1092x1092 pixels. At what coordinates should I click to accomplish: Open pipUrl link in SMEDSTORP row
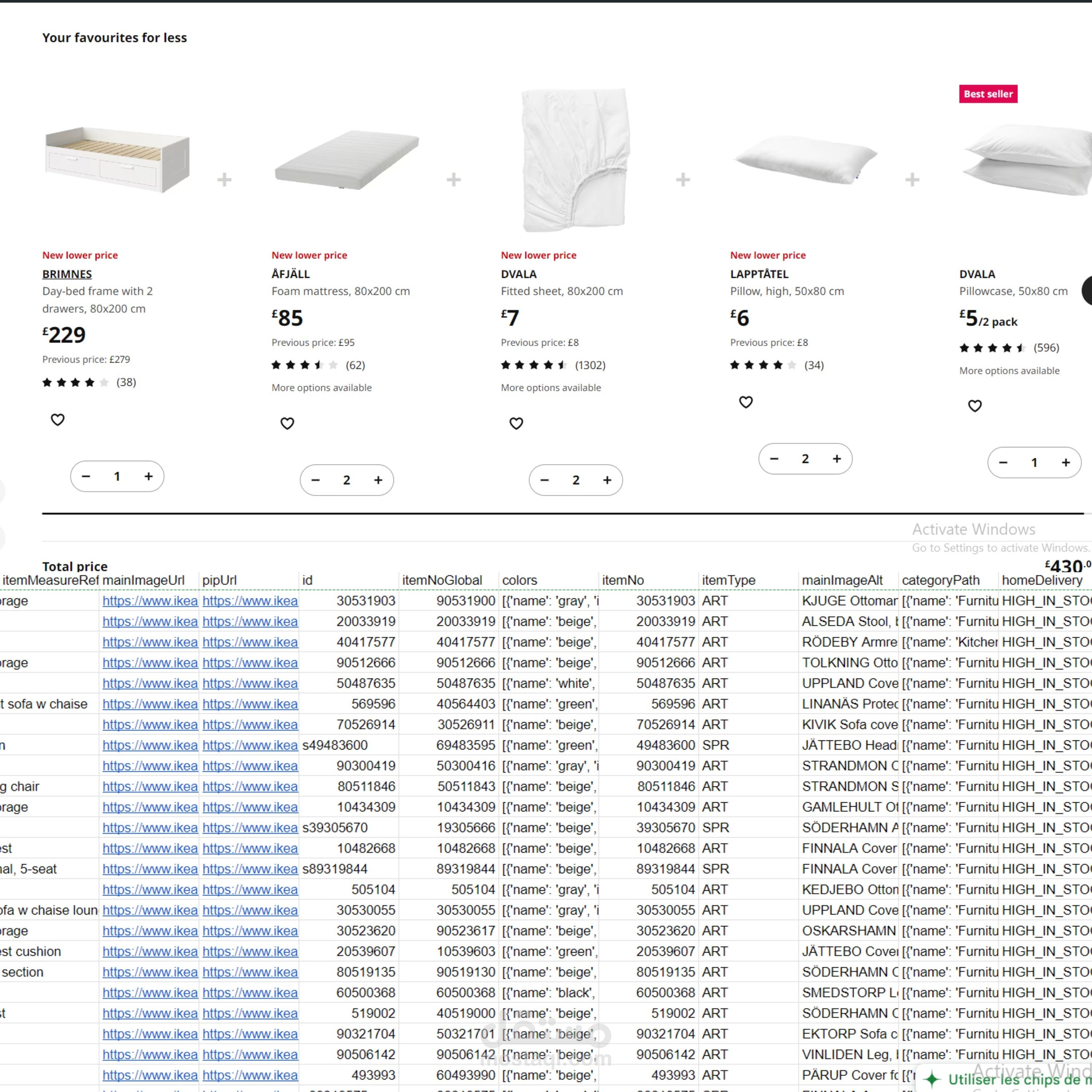pyautogui.click(x=250, y=993)
